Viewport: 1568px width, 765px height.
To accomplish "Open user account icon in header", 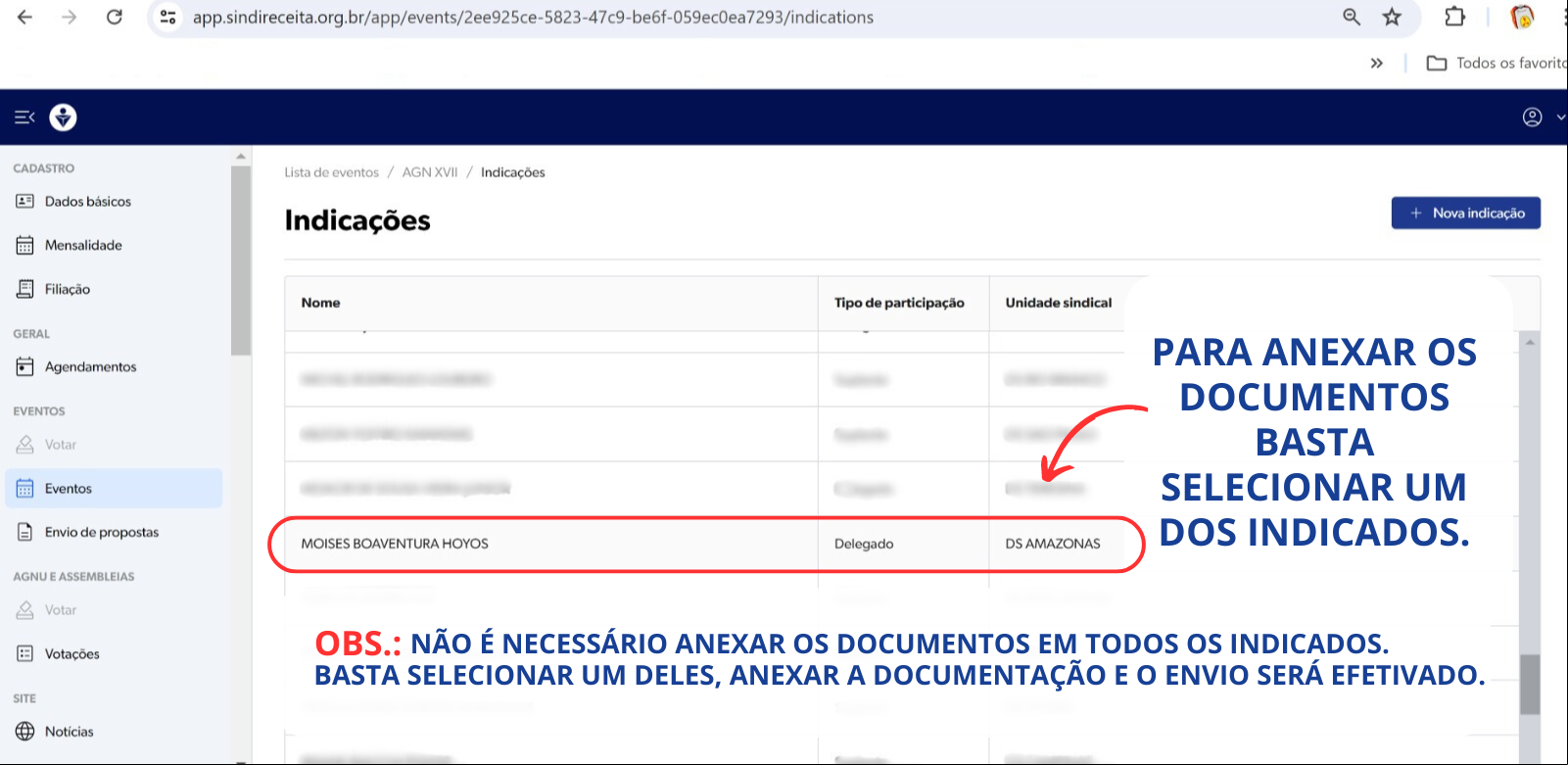I will click(1532, 118).
